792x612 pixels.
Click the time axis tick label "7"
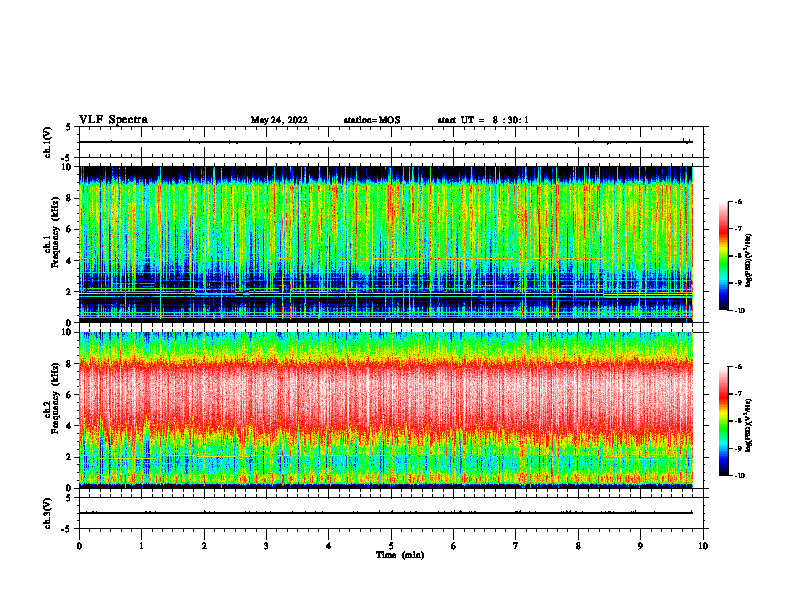click(x=516, y=546)
